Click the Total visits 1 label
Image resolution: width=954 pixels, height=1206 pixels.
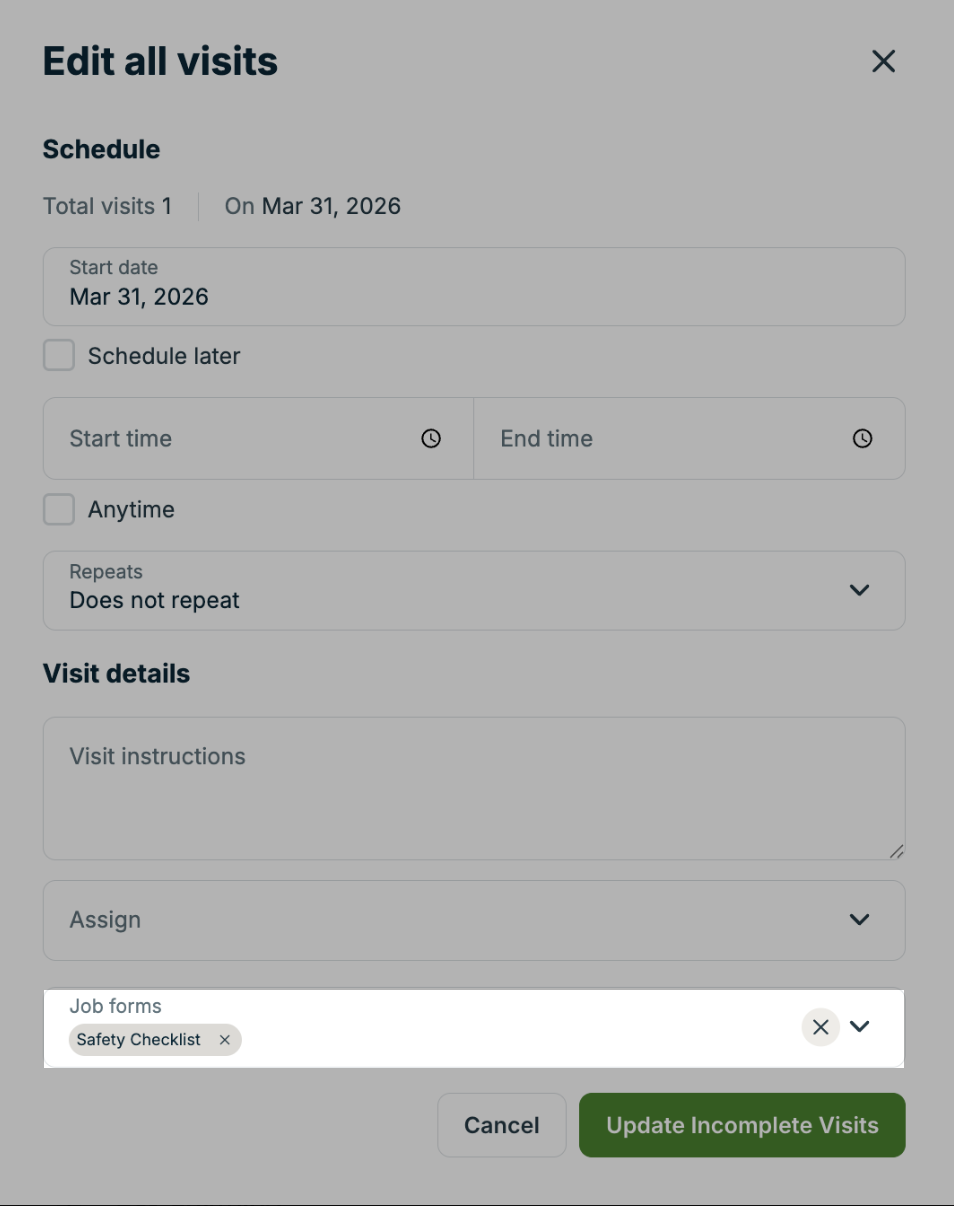tap(106, 206)
